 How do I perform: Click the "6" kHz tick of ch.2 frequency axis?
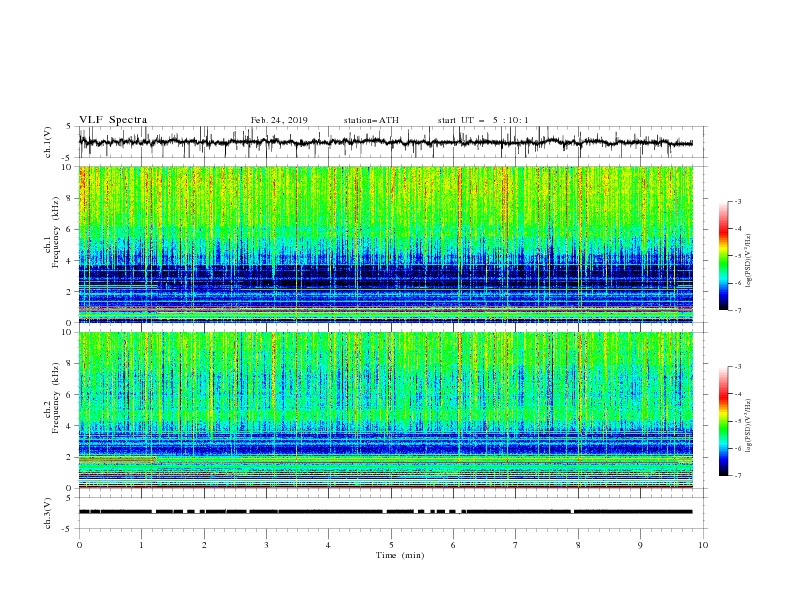tap(70, 394)
